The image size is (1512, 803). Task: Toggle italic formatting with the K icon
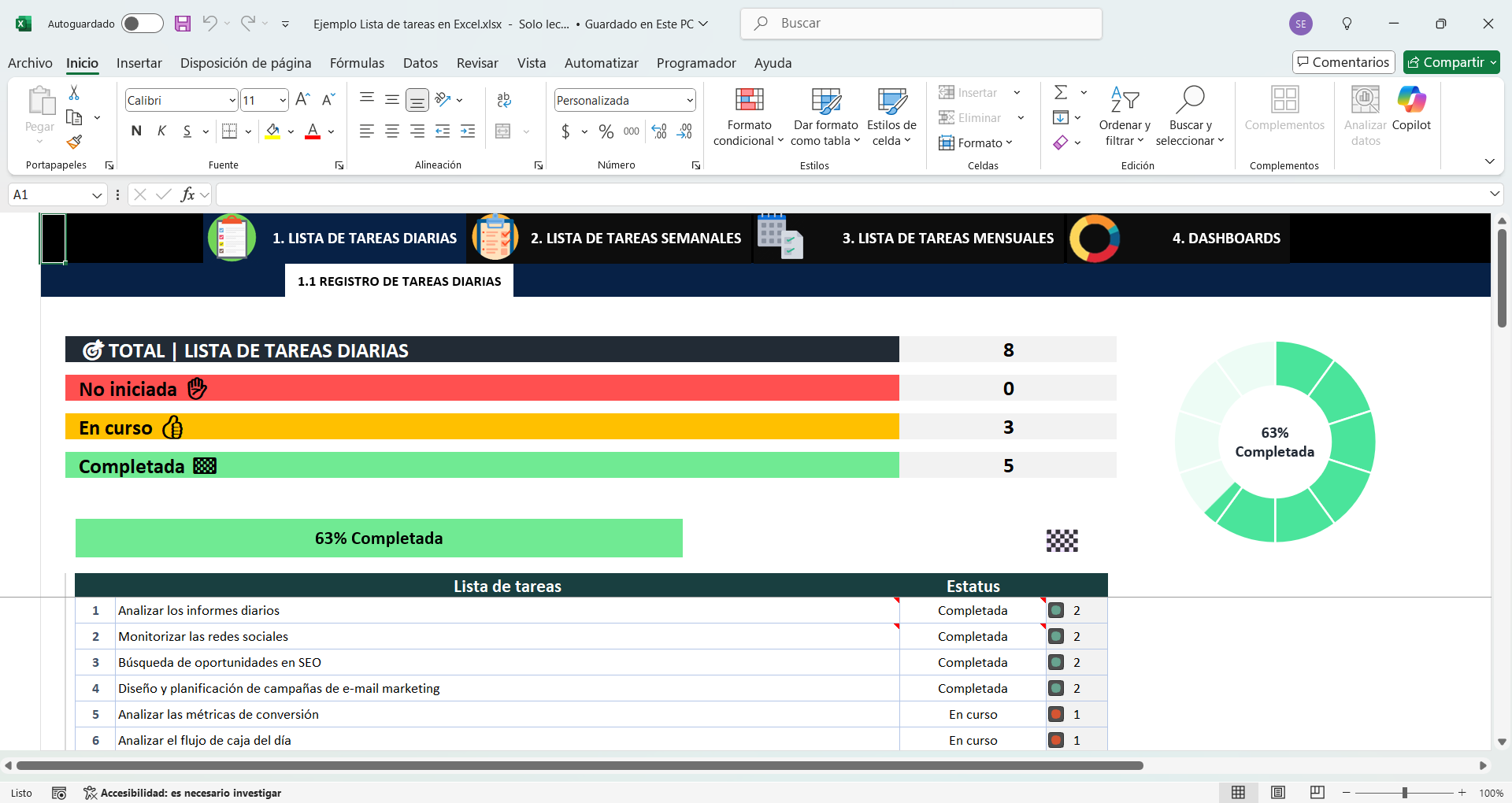(161, 131)
